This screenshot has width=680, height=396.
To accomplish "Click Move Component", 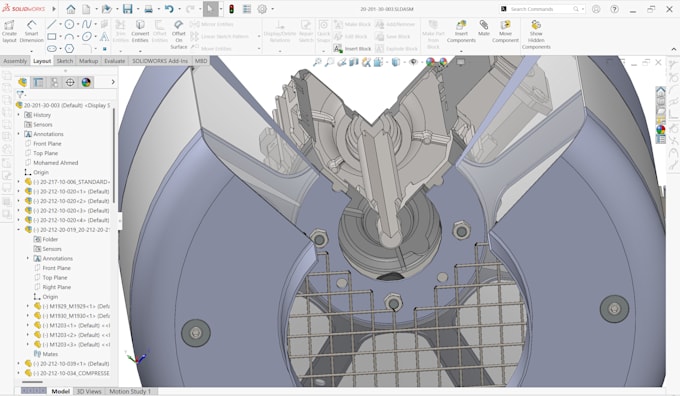I will pos(505,32).
